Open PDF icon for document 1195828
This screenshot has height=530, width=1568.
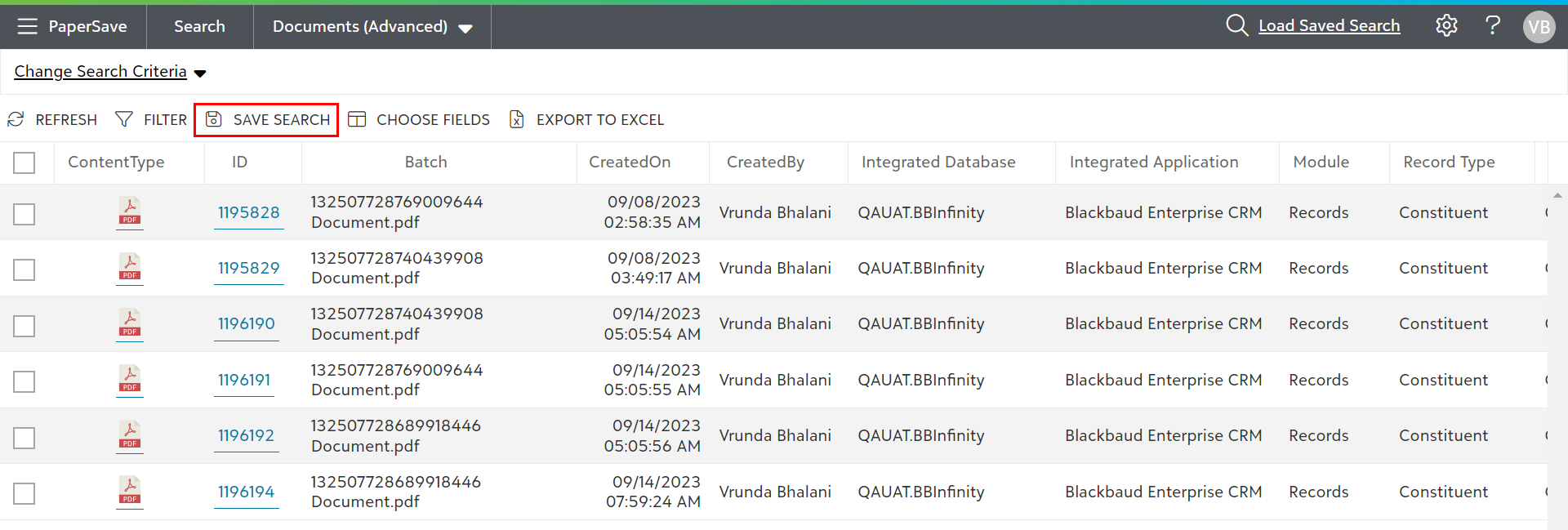click(x=129, y=212)
